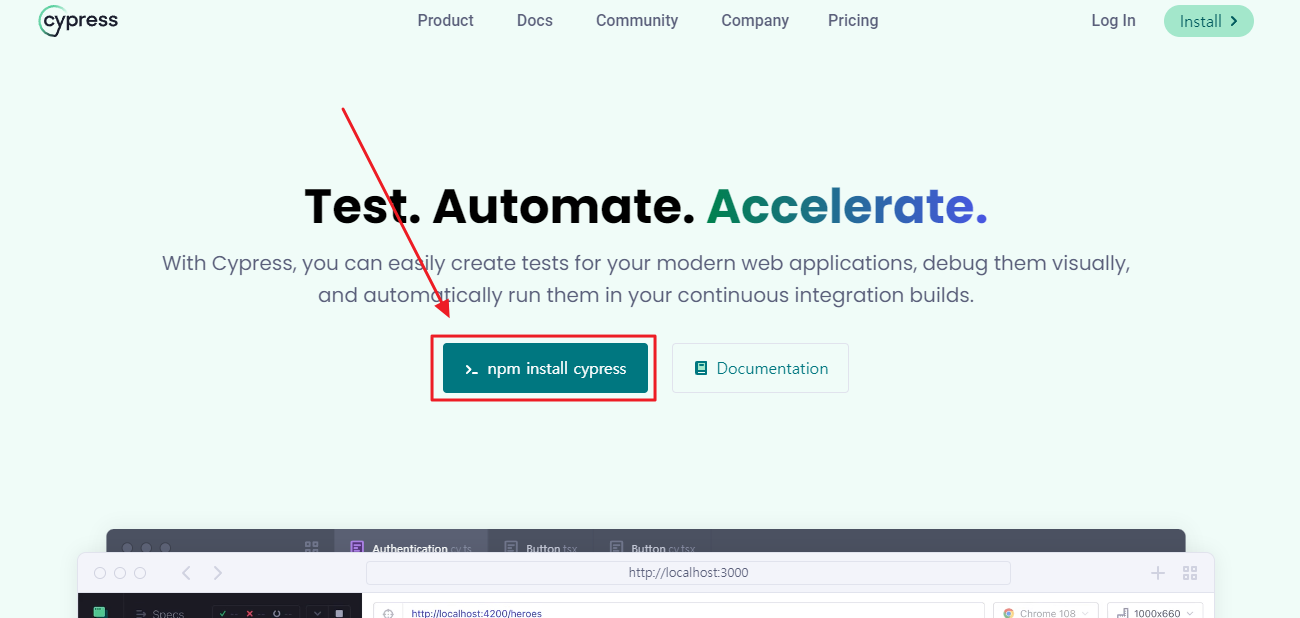Open the Product menu
Screen dimensions: 1300x618
pyautogui.click(x=445, y=20)
